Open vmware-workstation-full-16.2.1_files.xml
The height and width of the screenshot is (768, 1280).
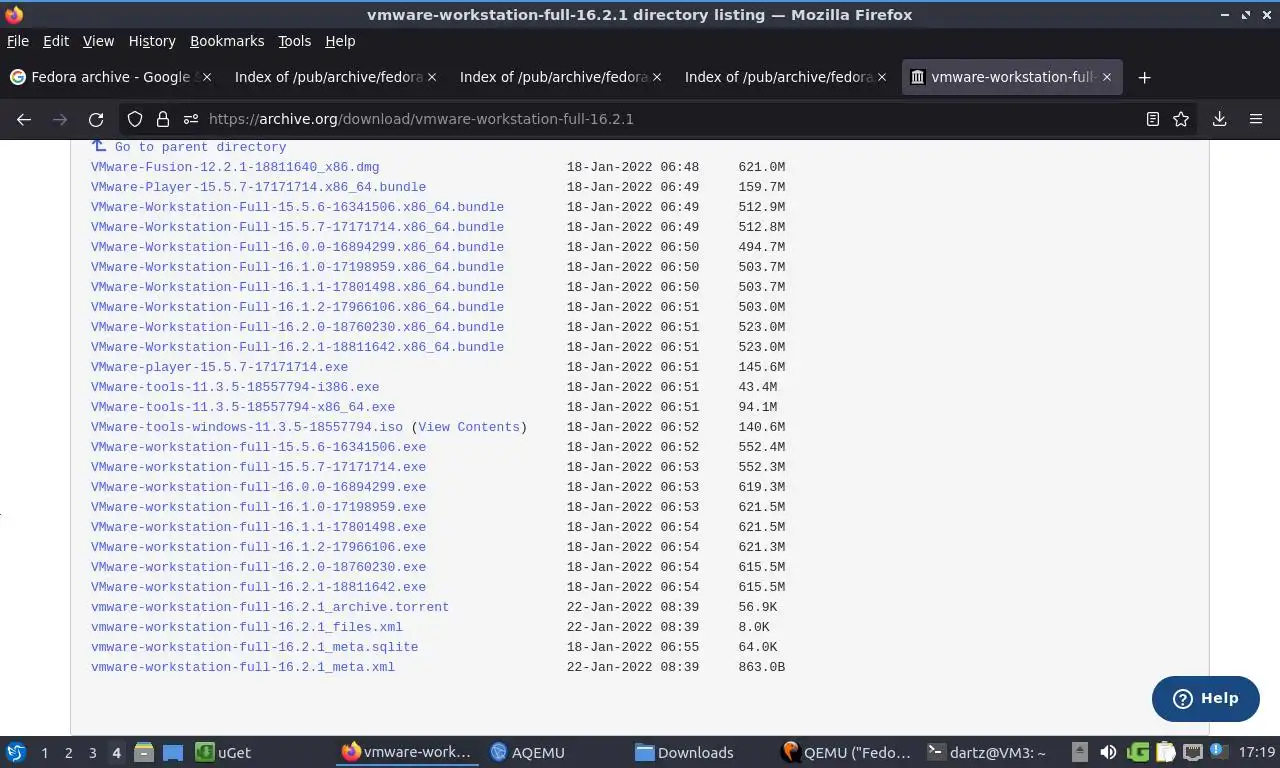247,627
